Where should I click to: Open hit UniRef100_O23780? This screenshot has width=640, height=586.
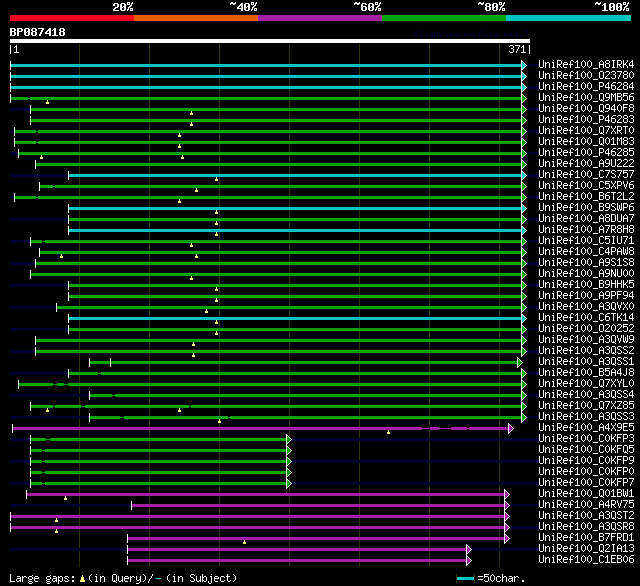click(x=586, y=75)
